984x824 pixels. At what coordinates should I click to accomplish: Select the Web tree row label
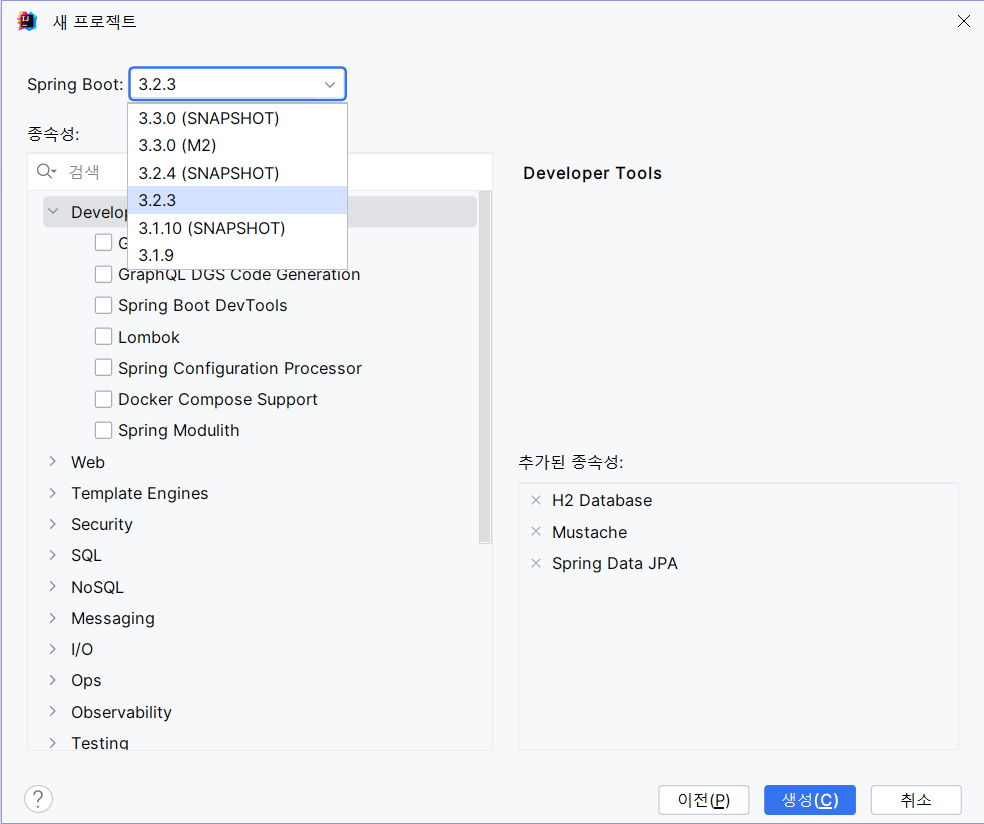click(x=88, y=462)
